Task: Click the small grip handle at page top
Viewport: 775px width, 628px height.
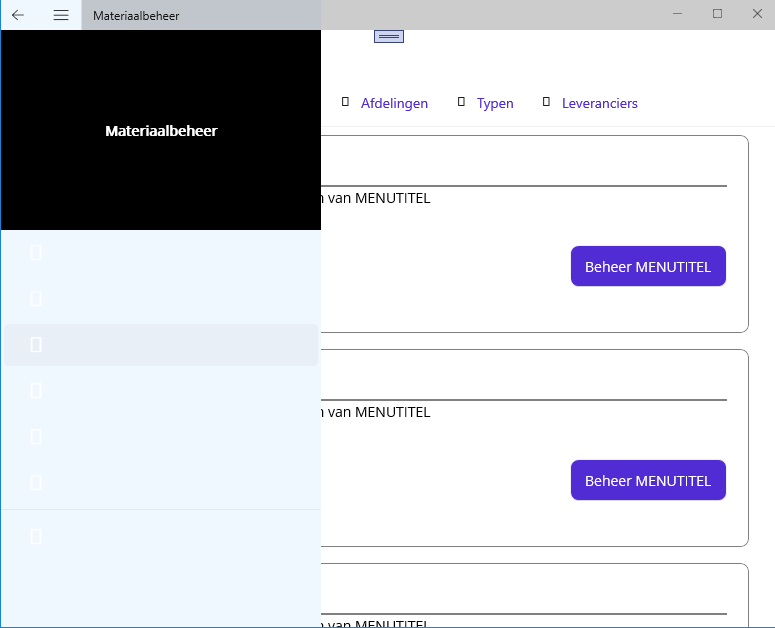Action: click(389, 37)
